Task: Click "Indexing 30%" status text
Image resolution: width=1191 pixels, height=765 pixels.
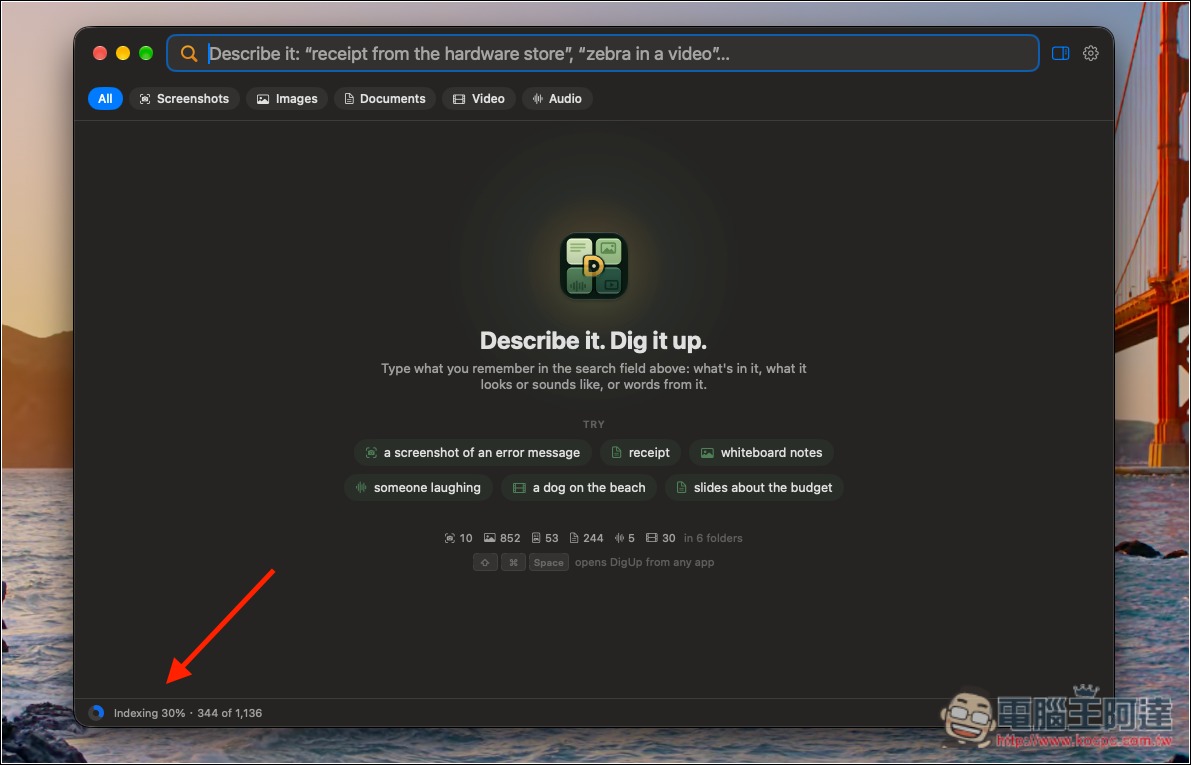Action: pyautogui.click(x=149, y=713)
